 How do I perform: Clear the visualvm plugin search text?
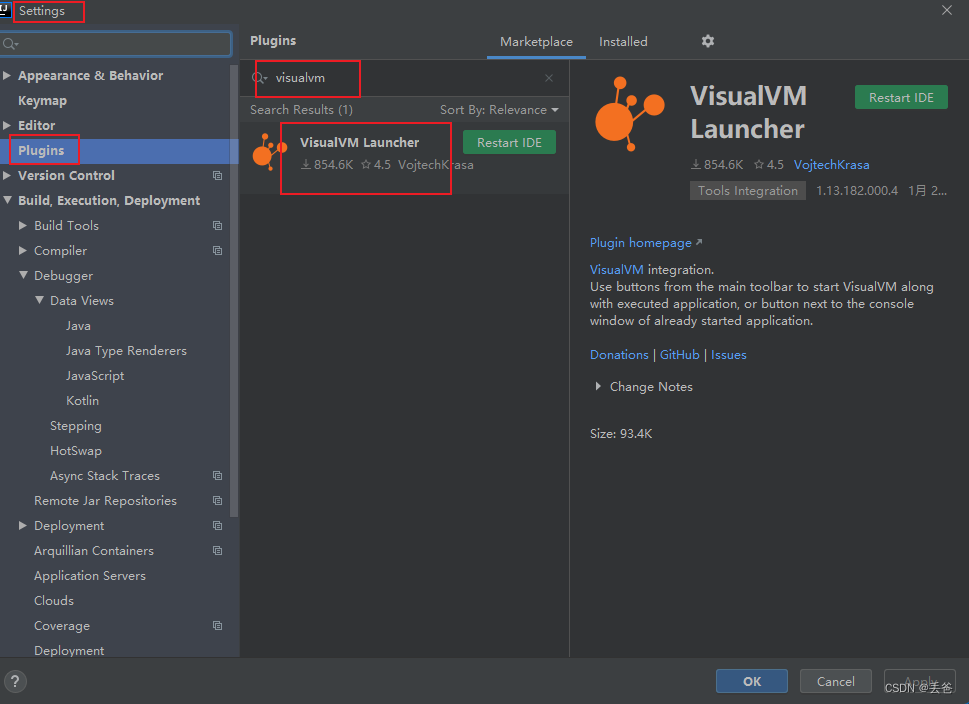549,78
